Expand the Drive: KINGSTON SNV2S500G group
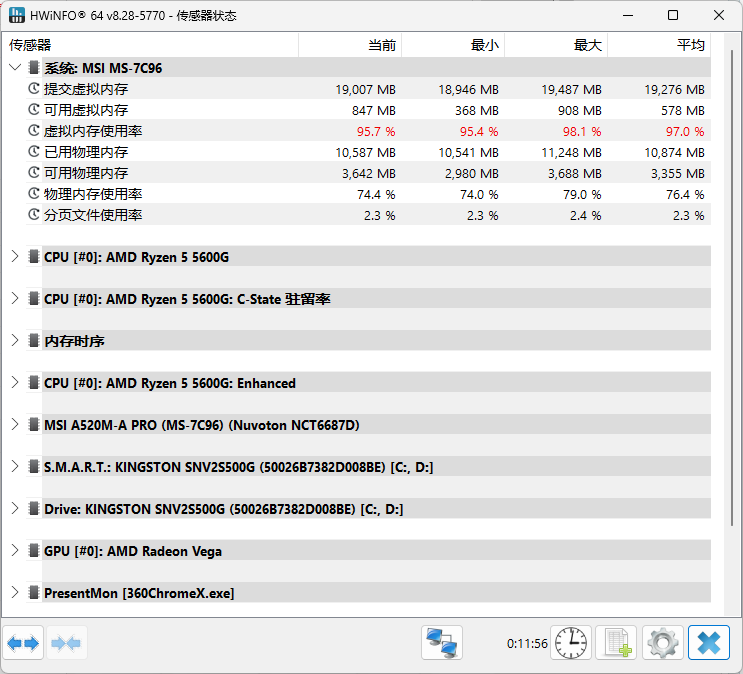 [15, 509]
